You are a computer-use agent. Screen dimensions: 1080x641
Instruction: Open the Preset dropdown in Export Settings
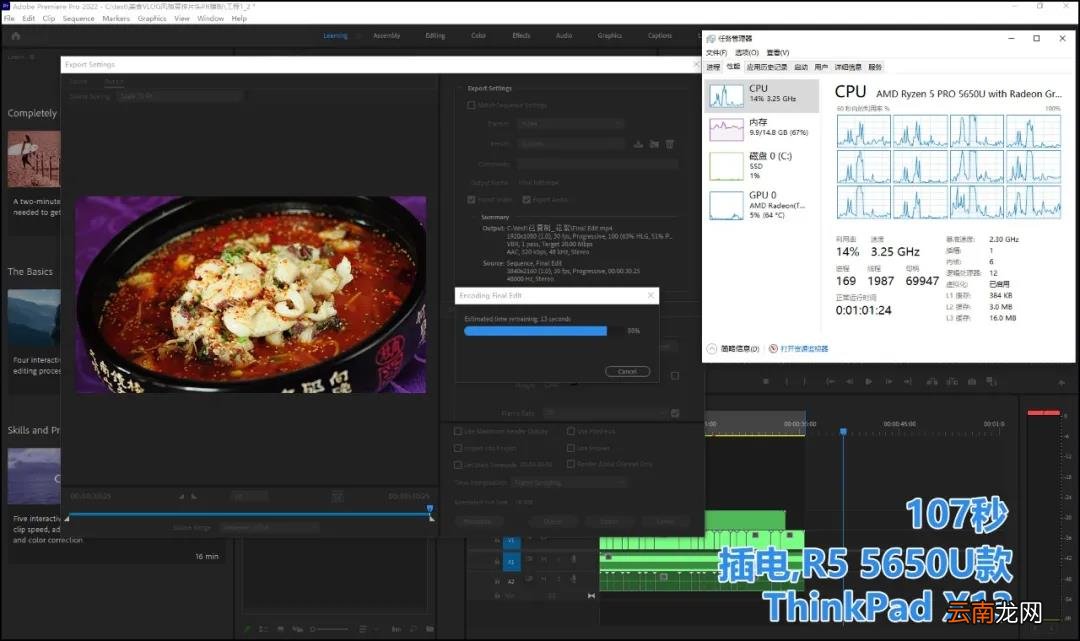(570, 144)
